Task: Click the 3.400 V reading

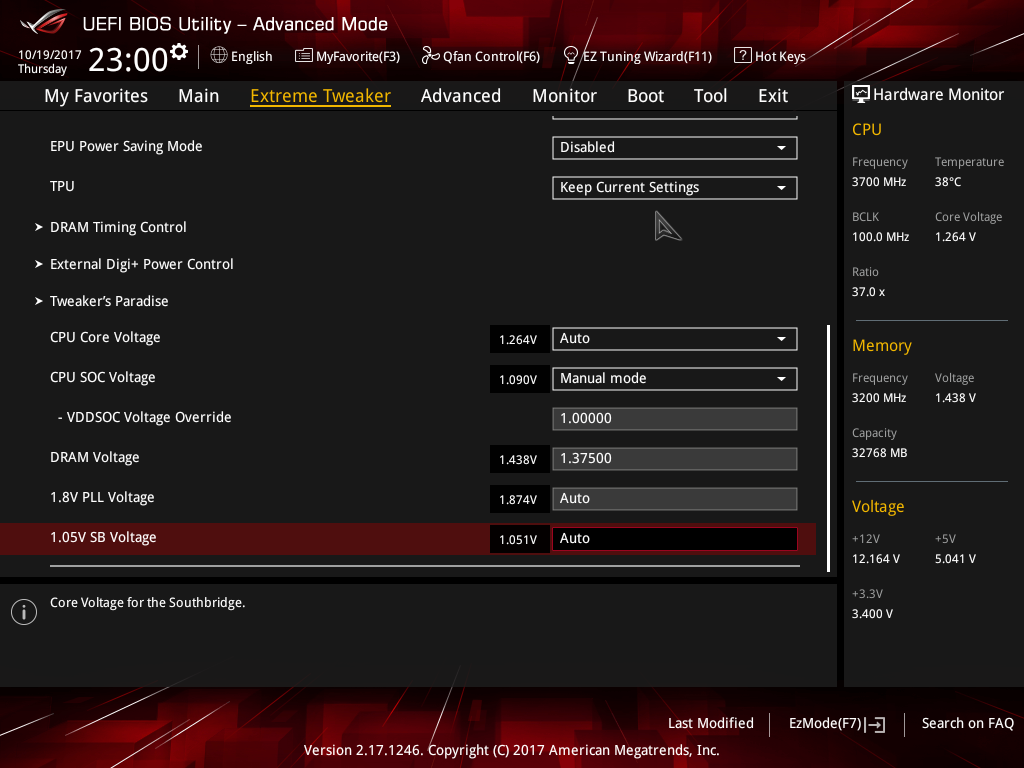Action: point(872,614)
